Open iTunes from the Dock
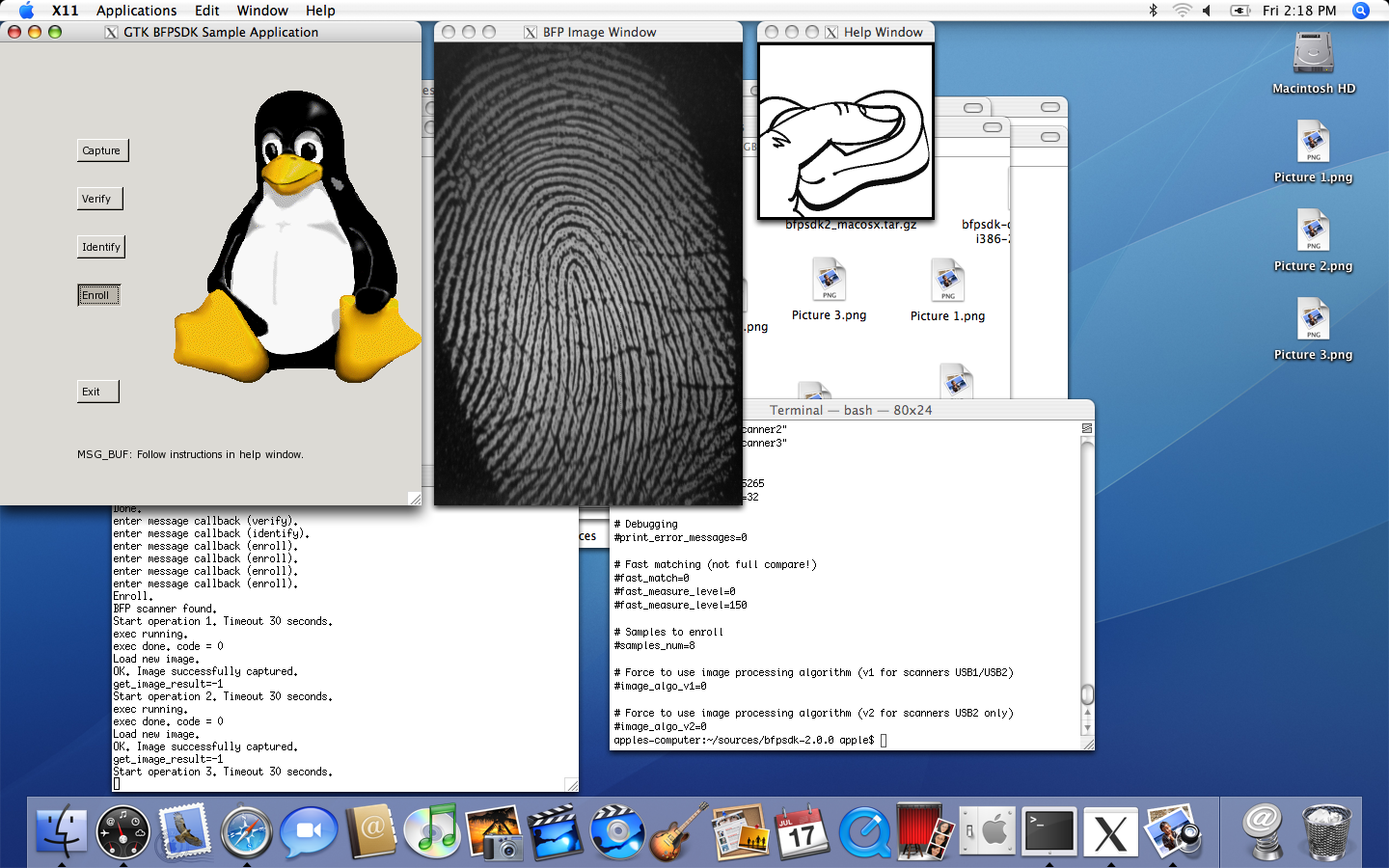 tap(431, 831)
